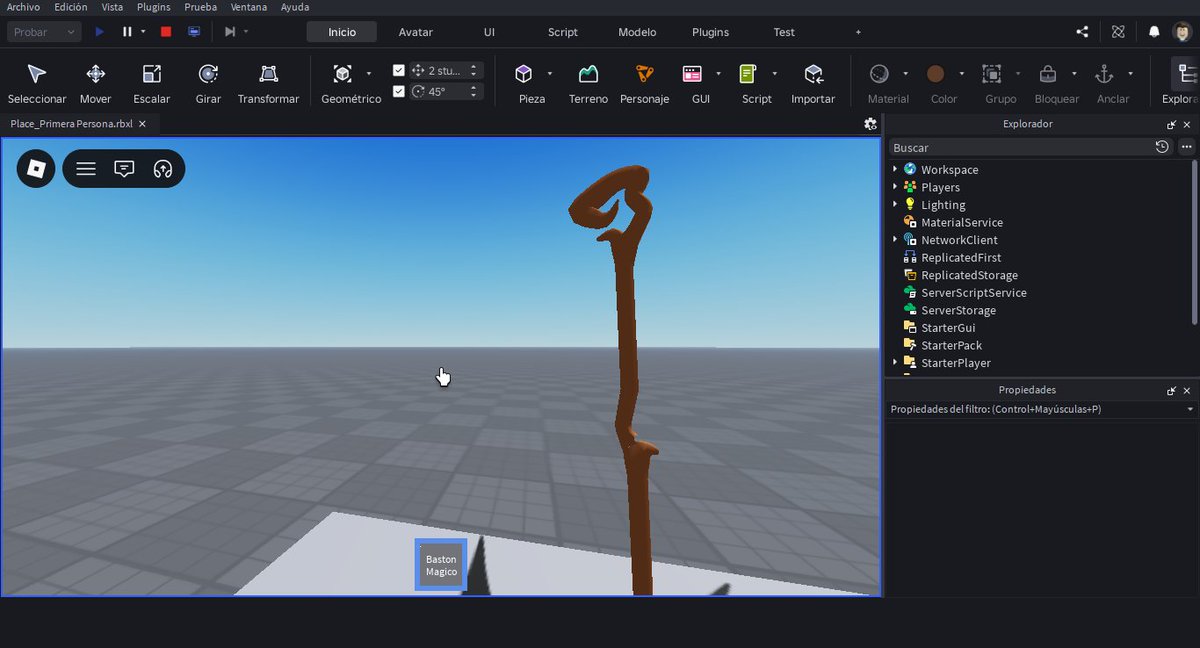The image size is (1200, 648).
Task: Switch to the Test tab
Action: [784, 32]
